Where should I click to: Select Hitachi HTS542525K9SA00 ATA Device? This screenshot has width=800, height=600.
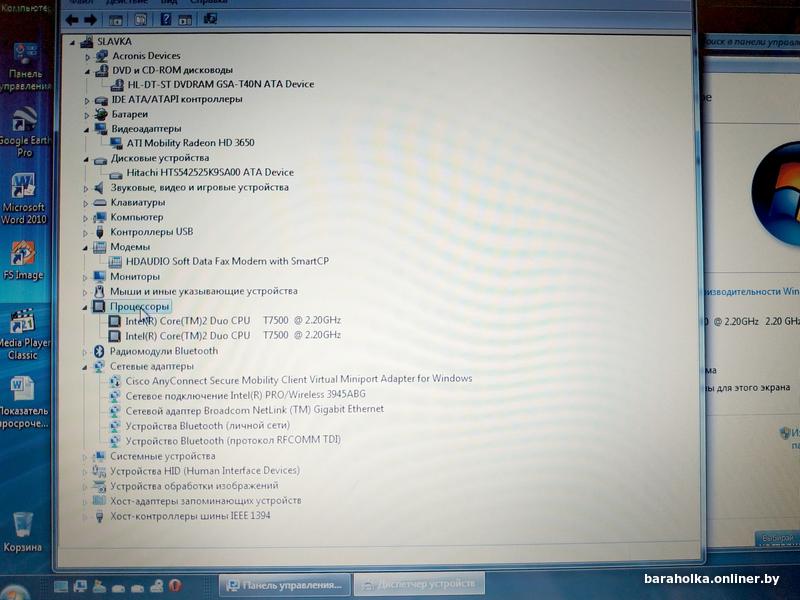(x=210, y=172)
